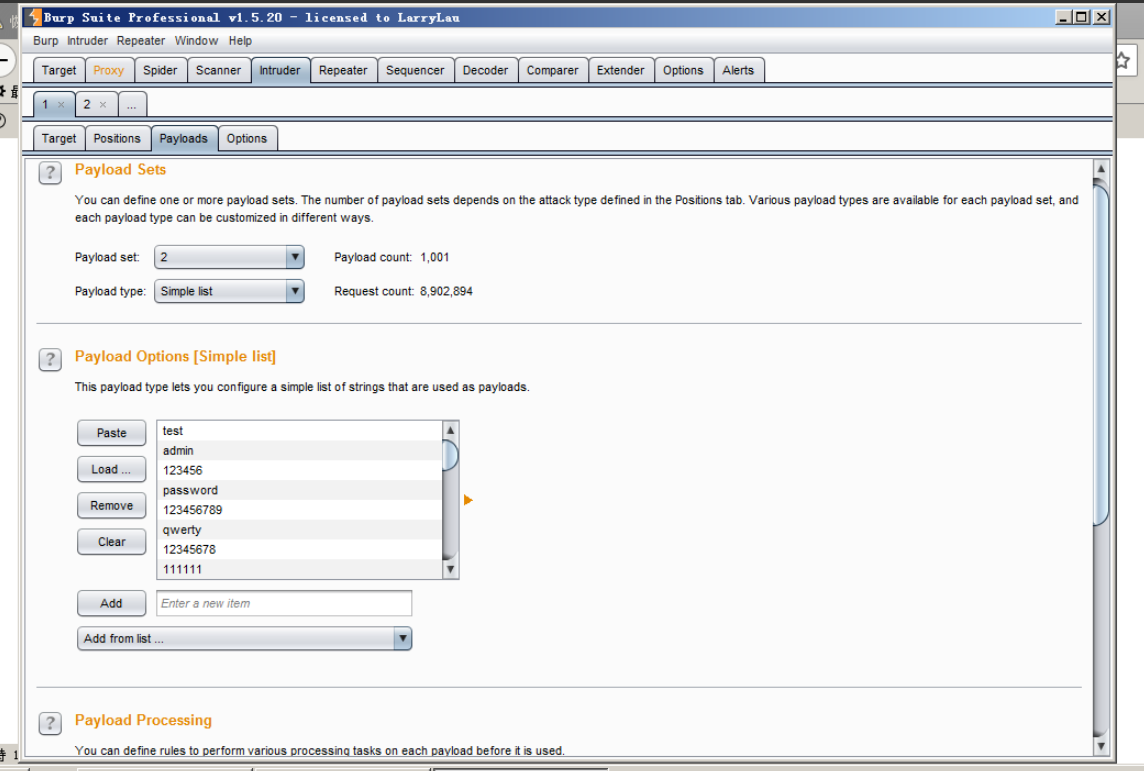Image resolution: width=1144 pixels, height=771 pixels.
Task: Click payload list scroll-down arrow
Action: [450, 570]
